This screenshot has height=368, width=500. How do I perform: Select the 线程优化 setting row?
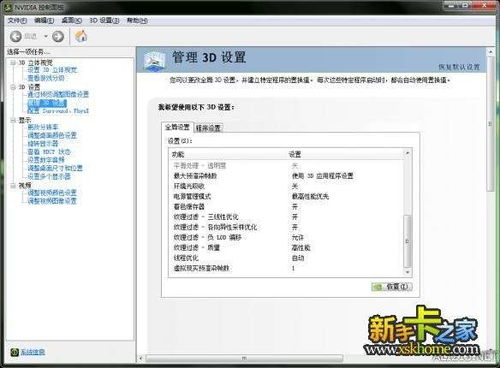287,258
